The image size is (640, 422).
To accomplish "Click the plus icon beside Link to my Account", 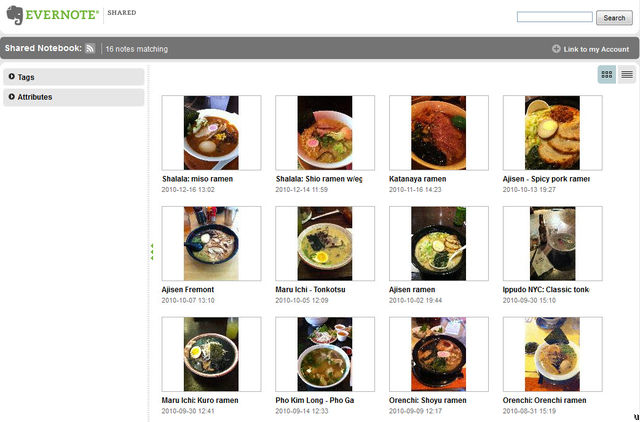I will pos(556,48).
